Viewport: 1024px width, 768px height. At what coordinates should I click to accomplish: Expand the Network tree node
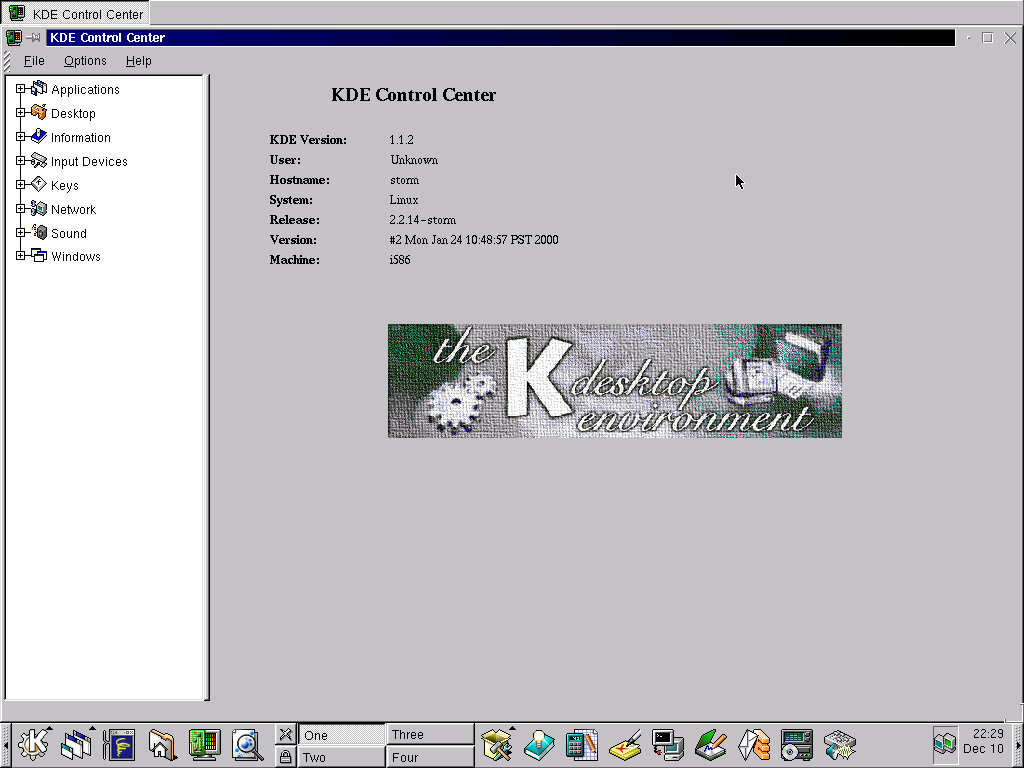[20, 209]
